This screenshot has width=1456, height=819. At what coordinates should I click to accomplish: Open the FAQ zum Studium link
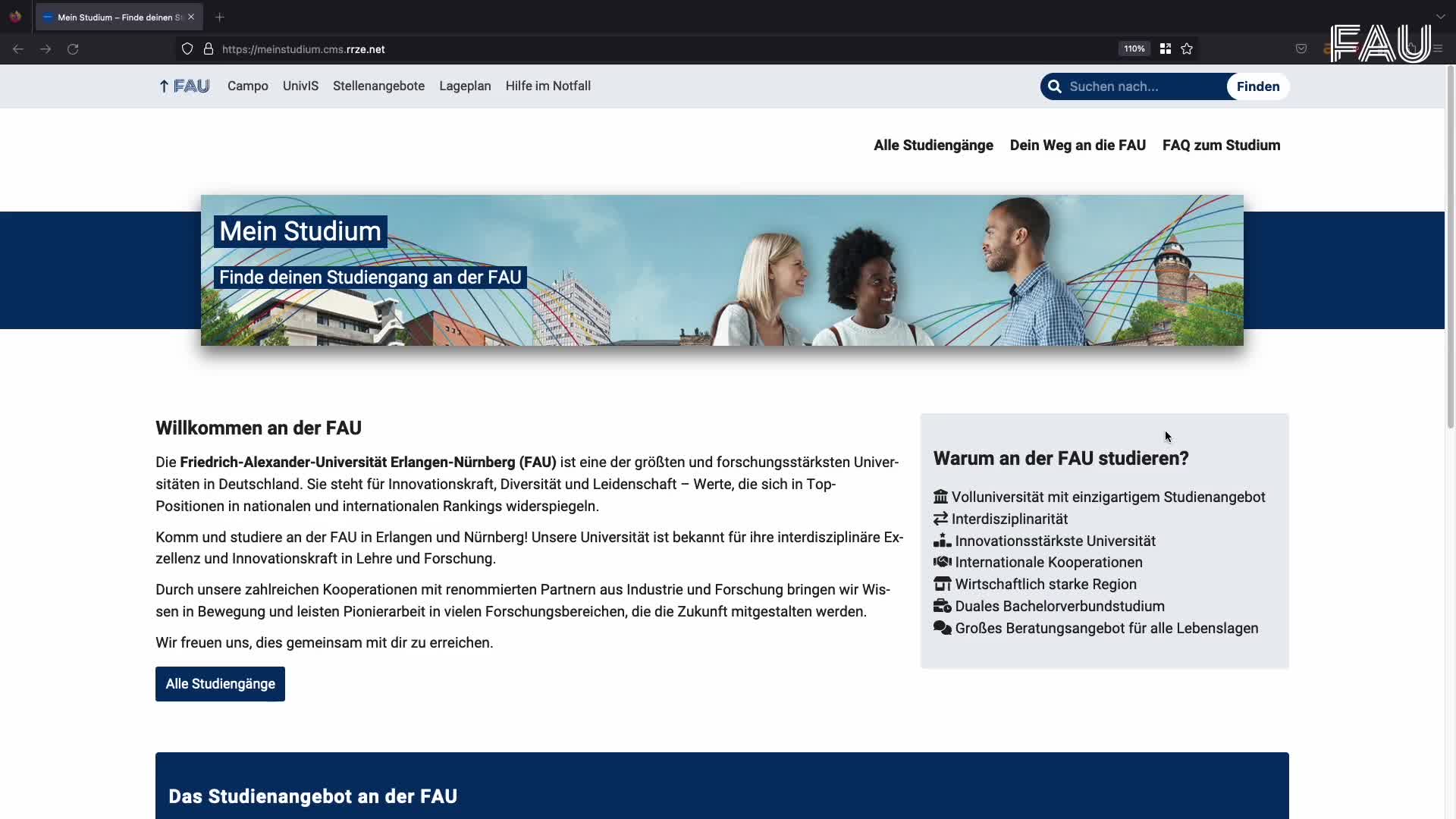[1221, 145]
